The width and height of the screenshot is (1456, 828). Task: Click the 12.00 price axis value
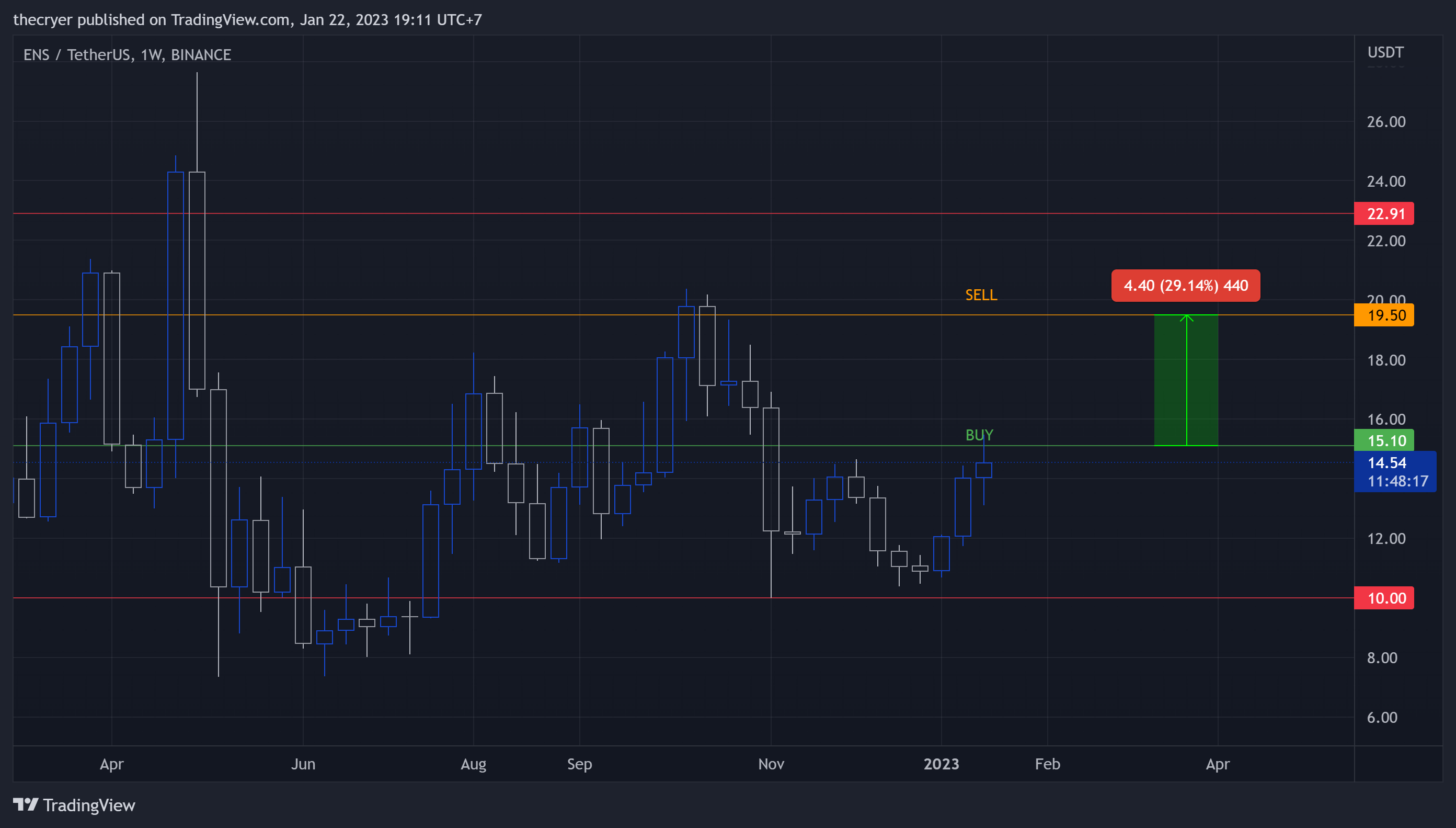1386,539
